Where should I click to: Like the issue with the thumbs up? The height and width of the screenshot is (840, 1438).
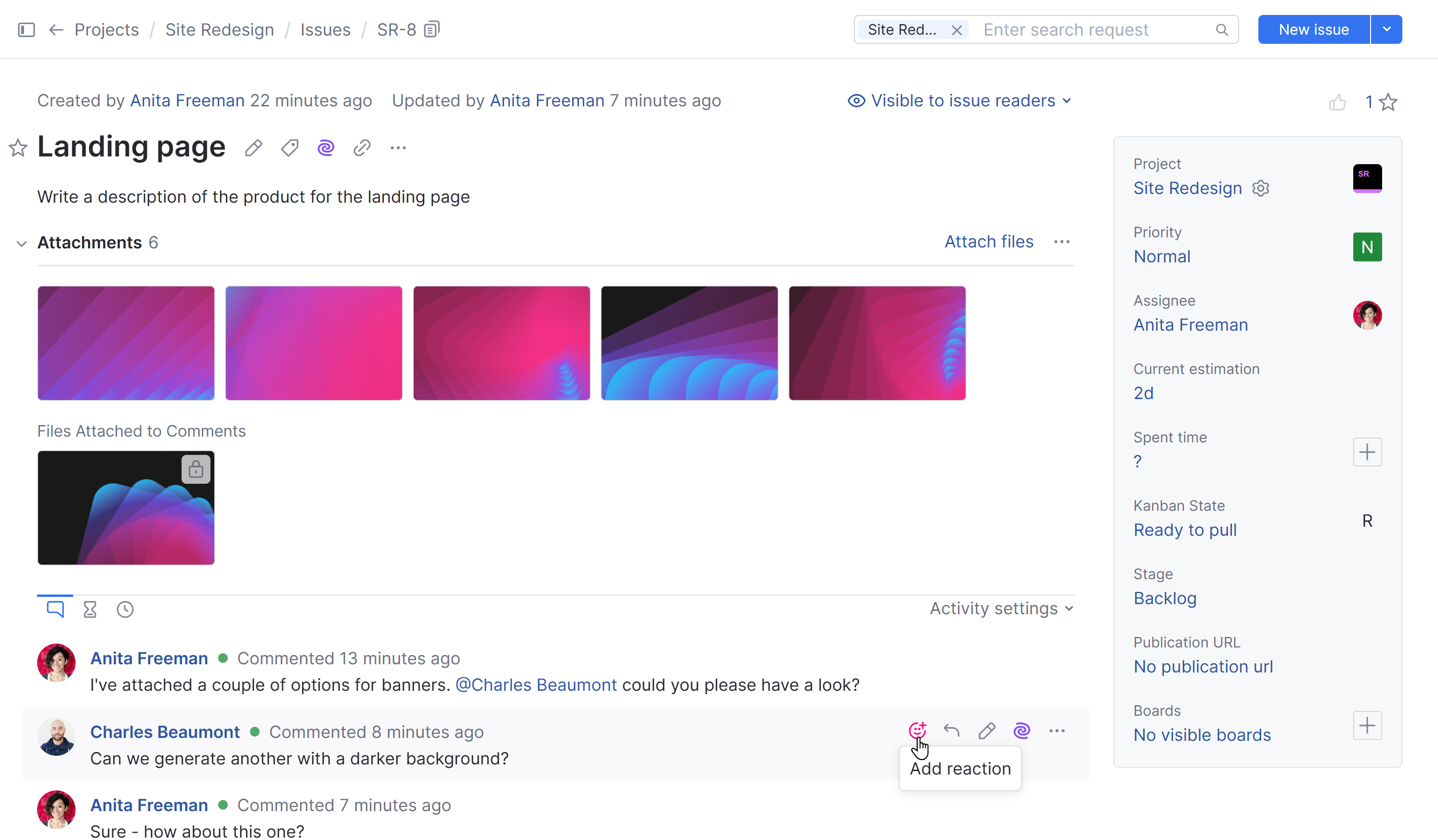pos(1337,101)
